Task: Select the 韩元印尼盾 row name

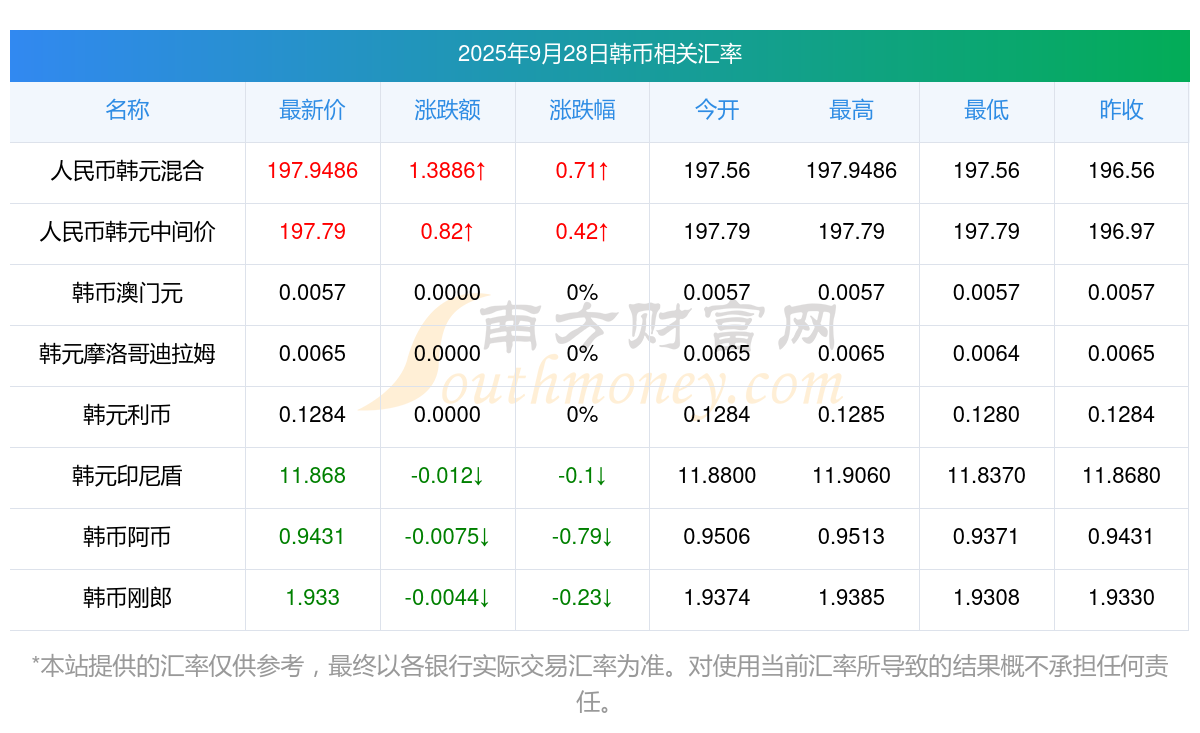Action: pos(127,476)
